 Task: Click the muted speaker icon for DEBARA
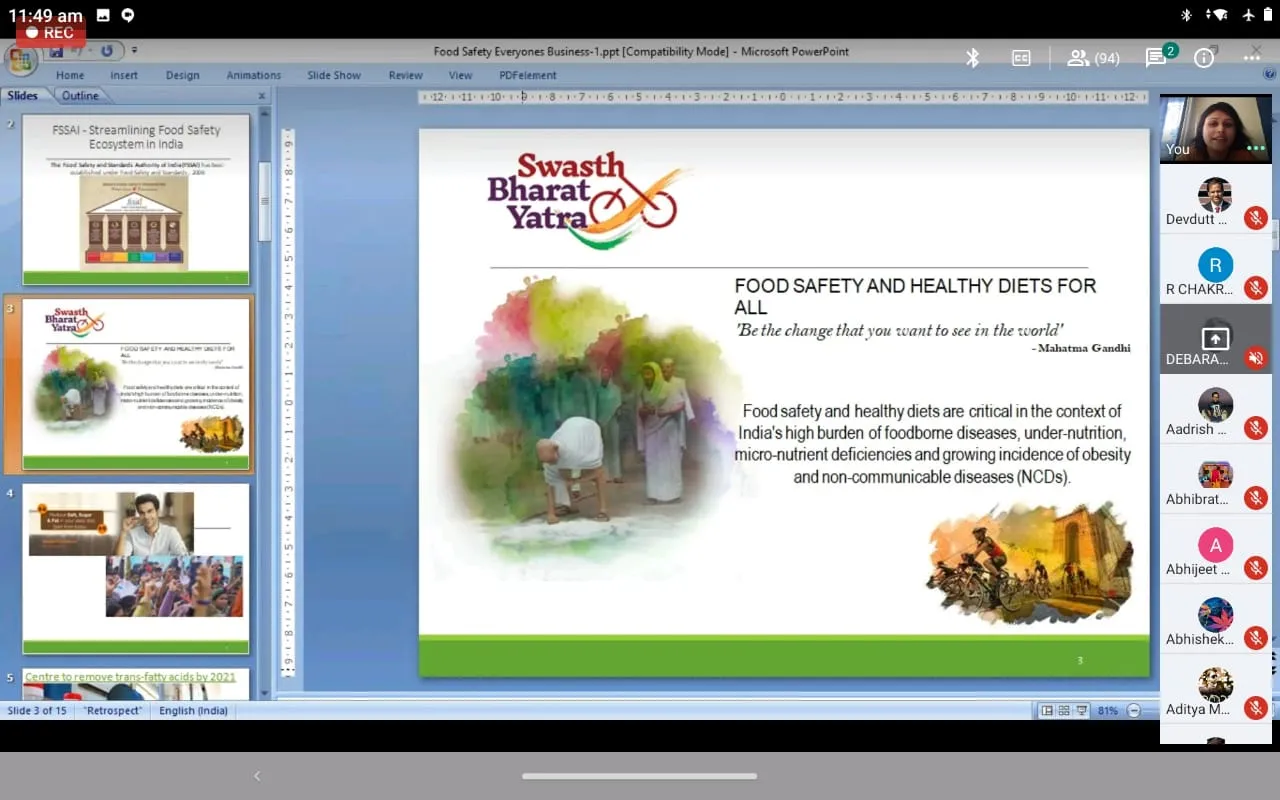pos(1256,358)
